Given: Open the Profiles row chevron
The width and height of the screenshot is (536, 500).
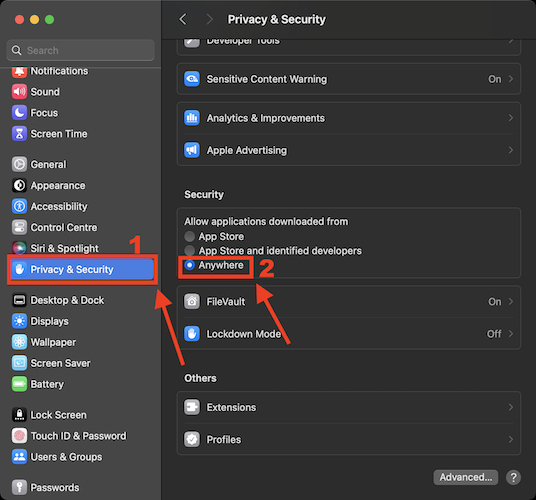Looking at the screenshot, I should point(511,439).
